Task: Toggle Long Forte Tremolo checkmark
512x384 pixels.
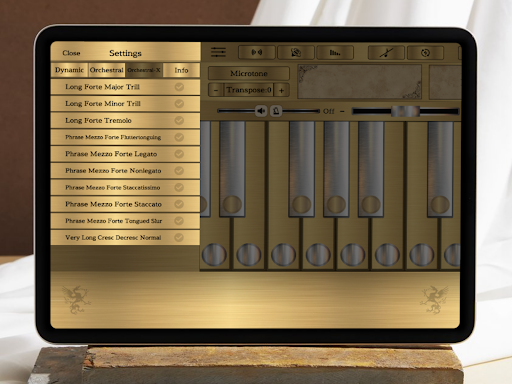Action: pyautogui.click(x=179, y=120)
